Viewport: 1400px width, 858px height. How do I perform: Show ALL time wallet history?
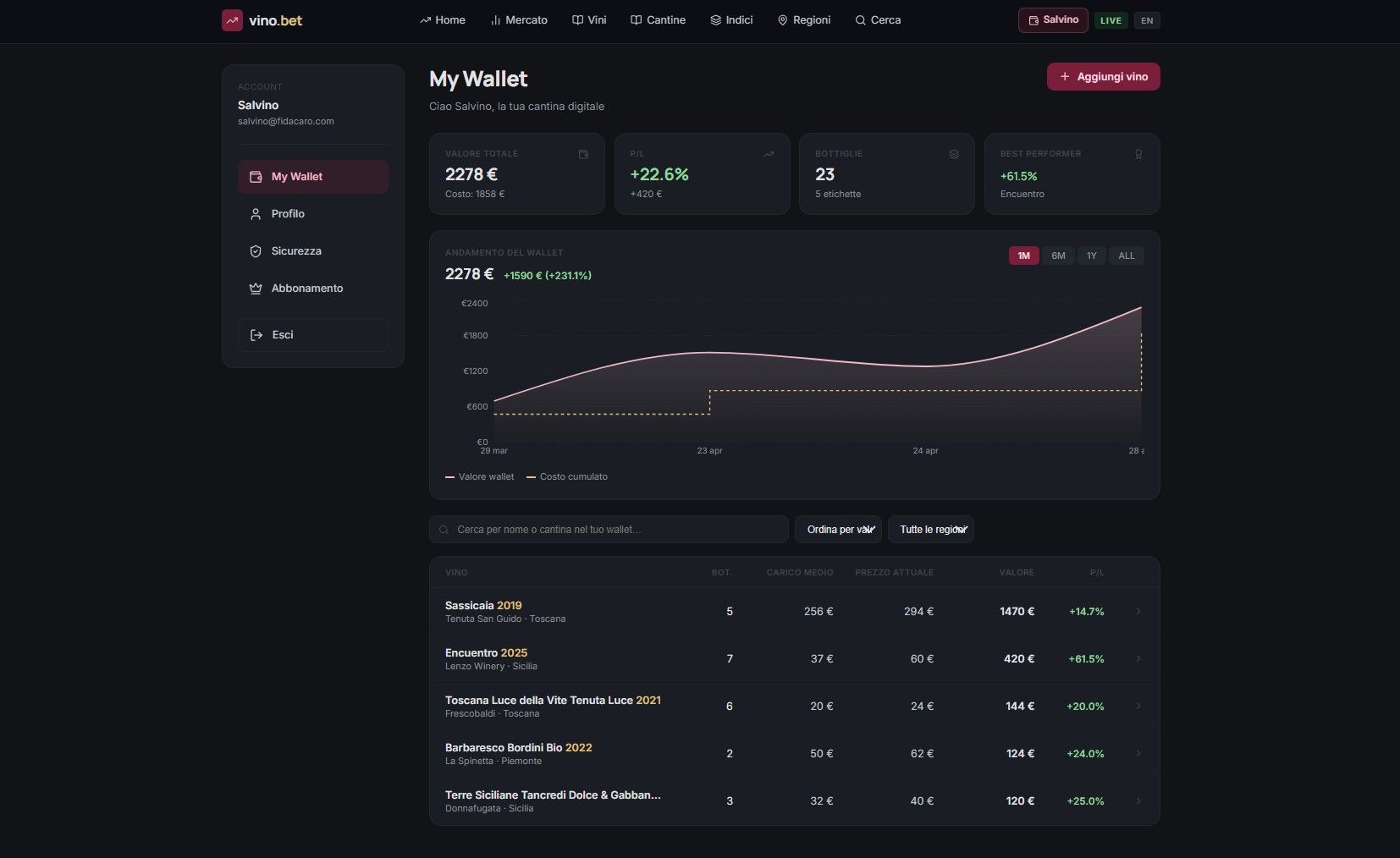click(1127, 256)
